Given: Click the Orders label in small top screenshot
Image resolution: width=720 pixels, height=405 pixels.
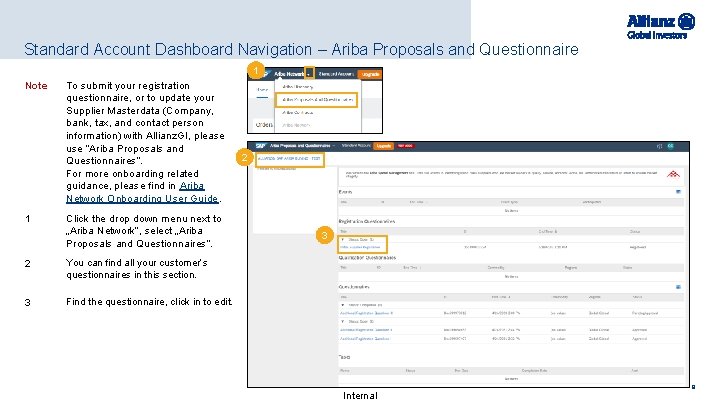Looking at the screenshot, I should [x=264, y=125].
